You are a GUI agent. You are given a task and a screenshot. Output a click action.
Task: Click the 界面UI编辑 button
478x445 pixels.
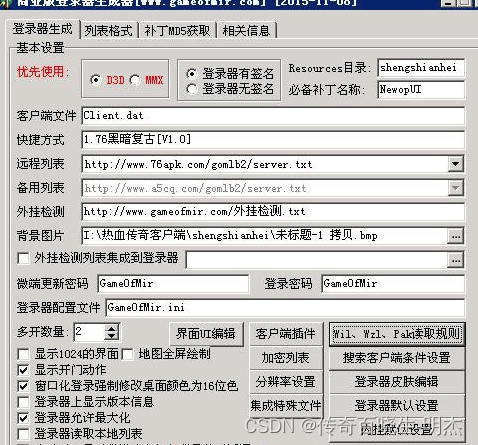coord(206,334)
